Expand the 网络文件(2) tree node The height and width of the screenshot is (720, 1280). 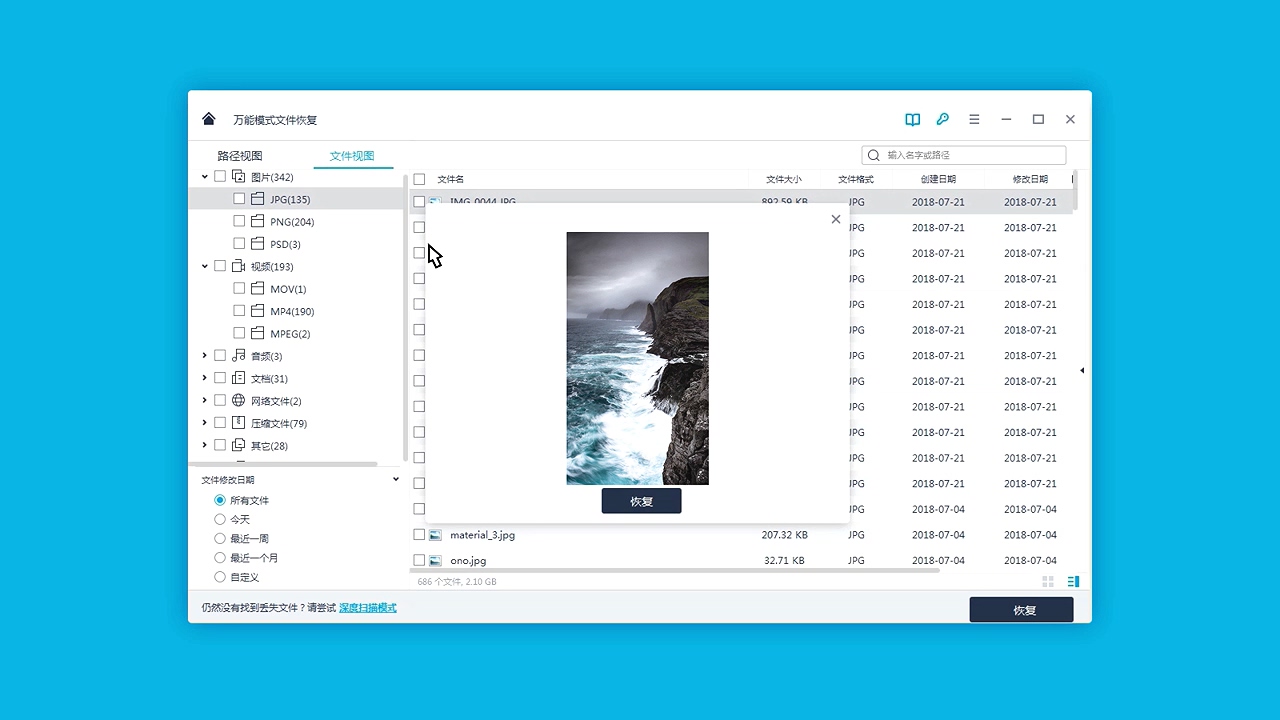click(205, 400)
